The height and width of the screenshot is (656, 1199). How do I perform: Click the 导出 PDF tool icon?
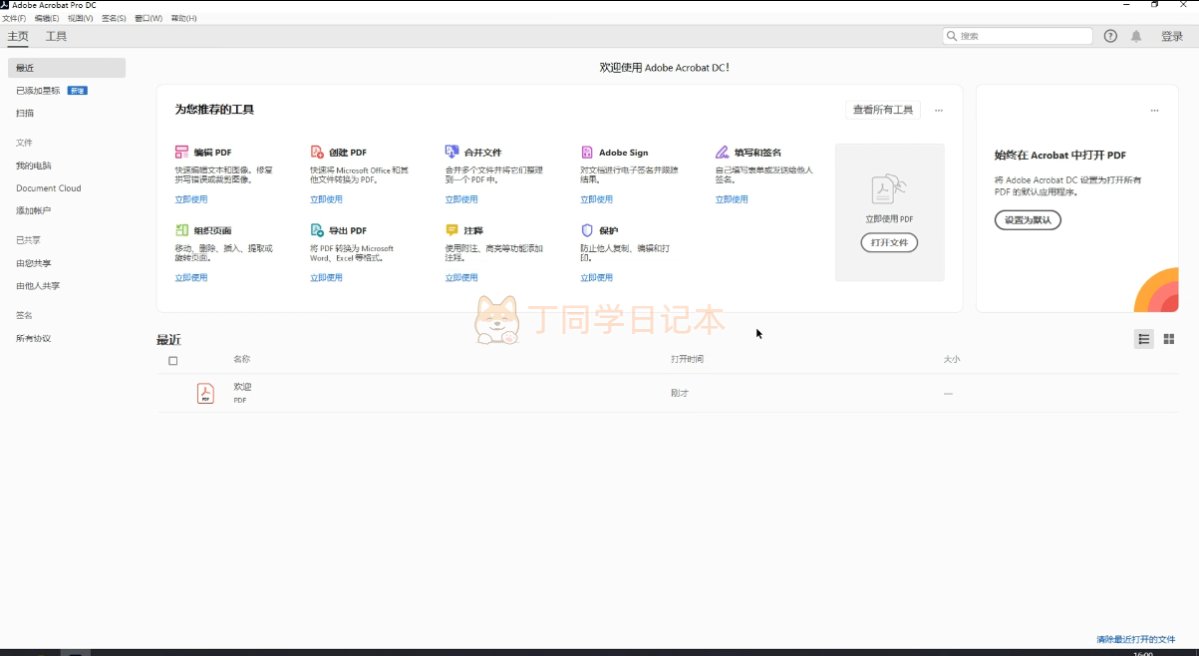(x=317, y=230)
